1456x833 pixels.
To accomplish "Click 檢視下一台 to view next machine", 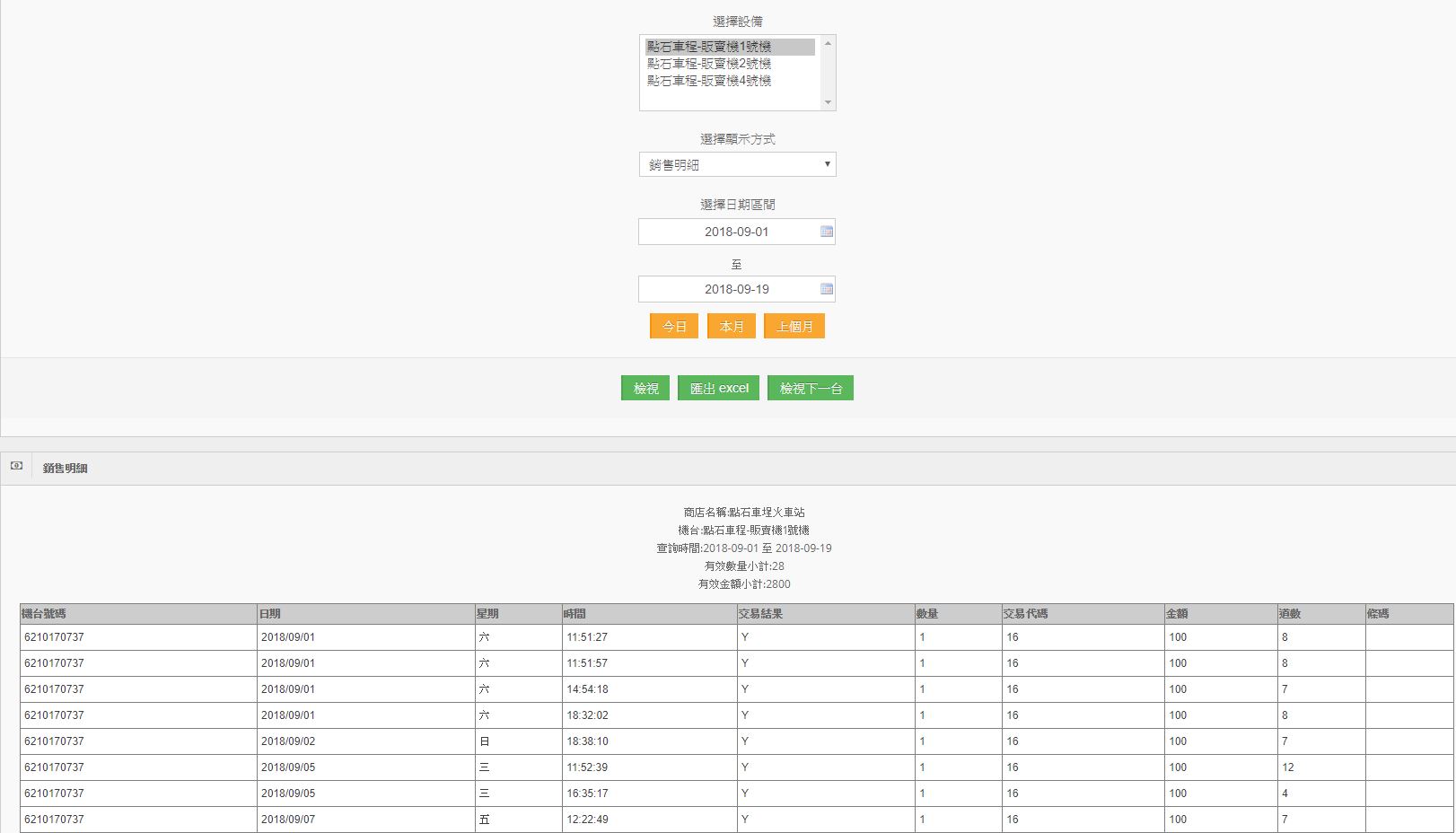I will 810,388.
